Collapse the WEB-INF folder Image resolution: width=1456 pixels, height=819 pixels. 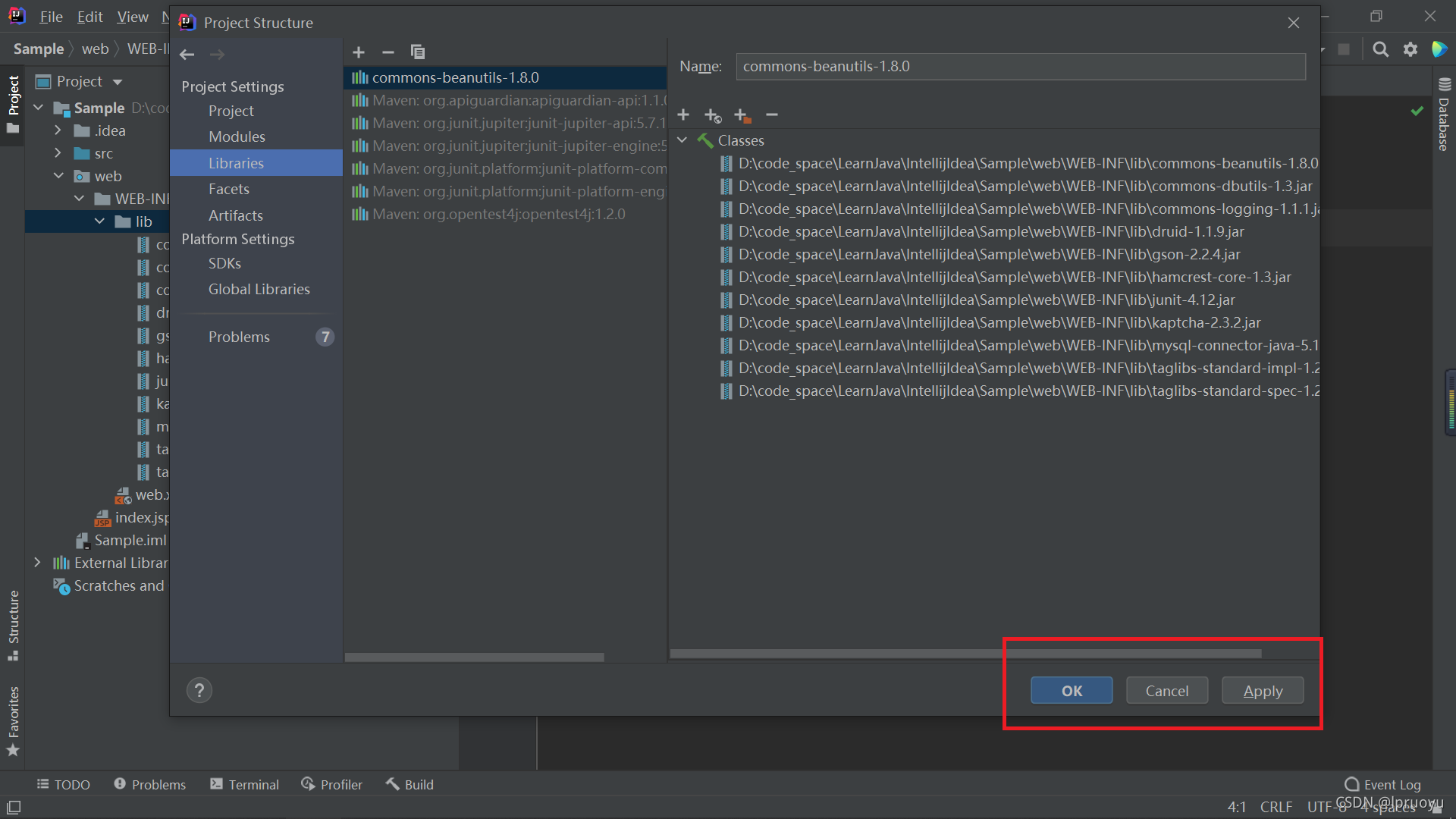pos(79,199)
